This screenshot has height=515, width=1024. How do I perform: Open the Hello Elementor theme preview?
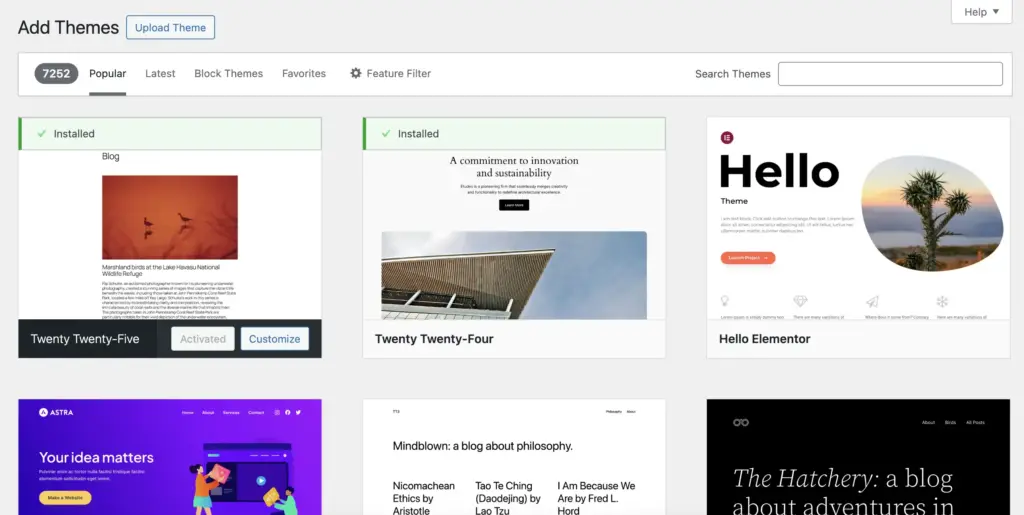pyautogui.click(x=858, y=219)
